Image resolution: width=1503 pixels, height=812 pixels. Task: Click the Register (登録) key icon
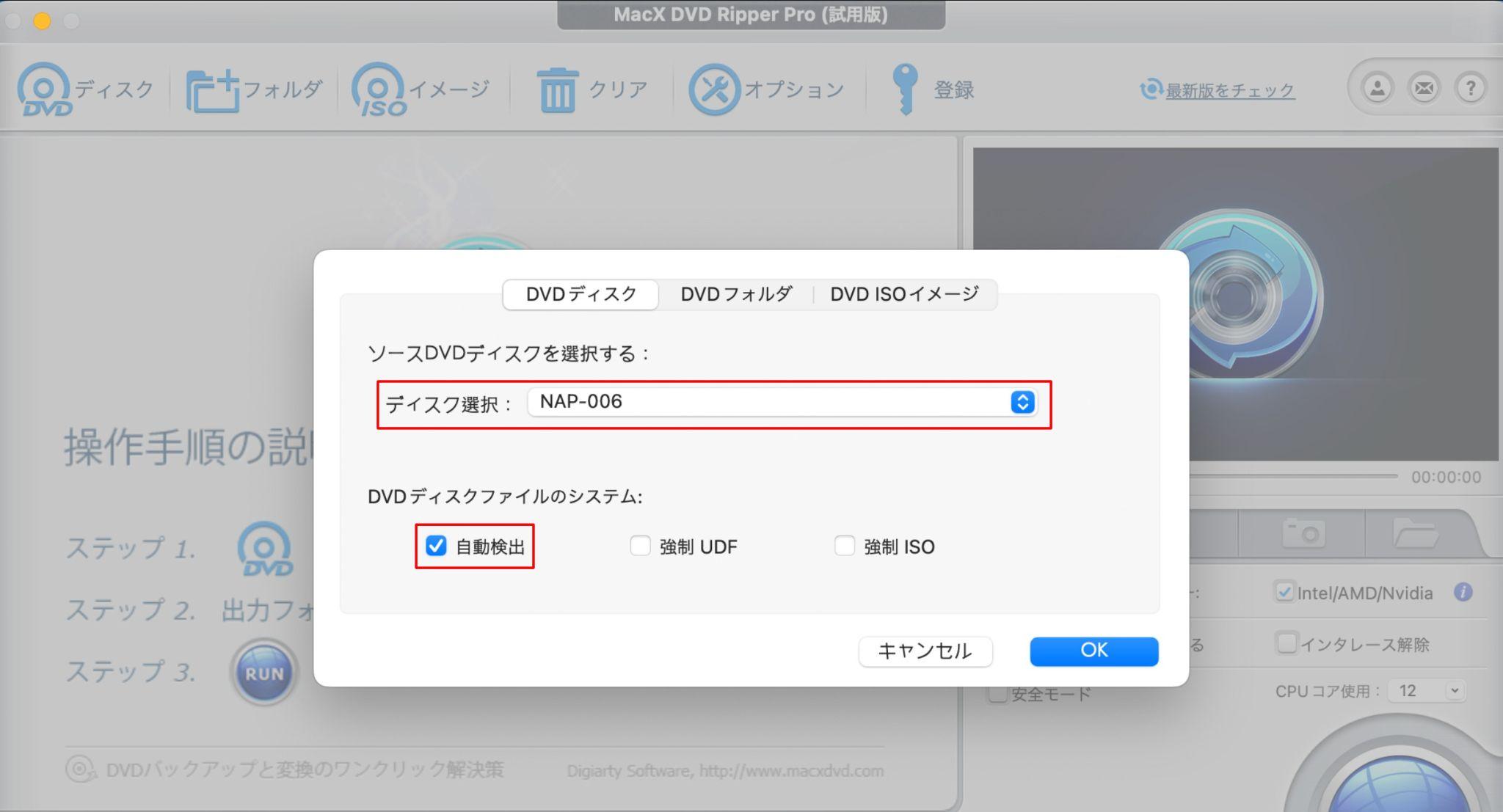tap(904, 89)
